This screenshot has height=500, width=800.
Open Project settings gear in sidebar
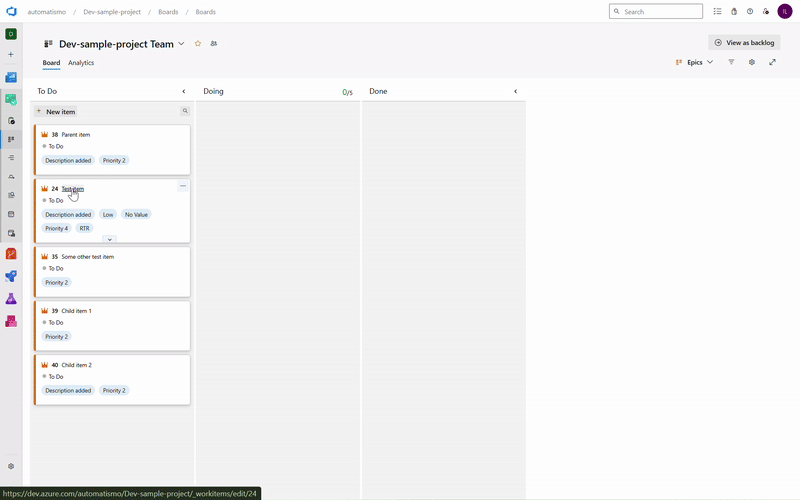click(x=11, y=466)
